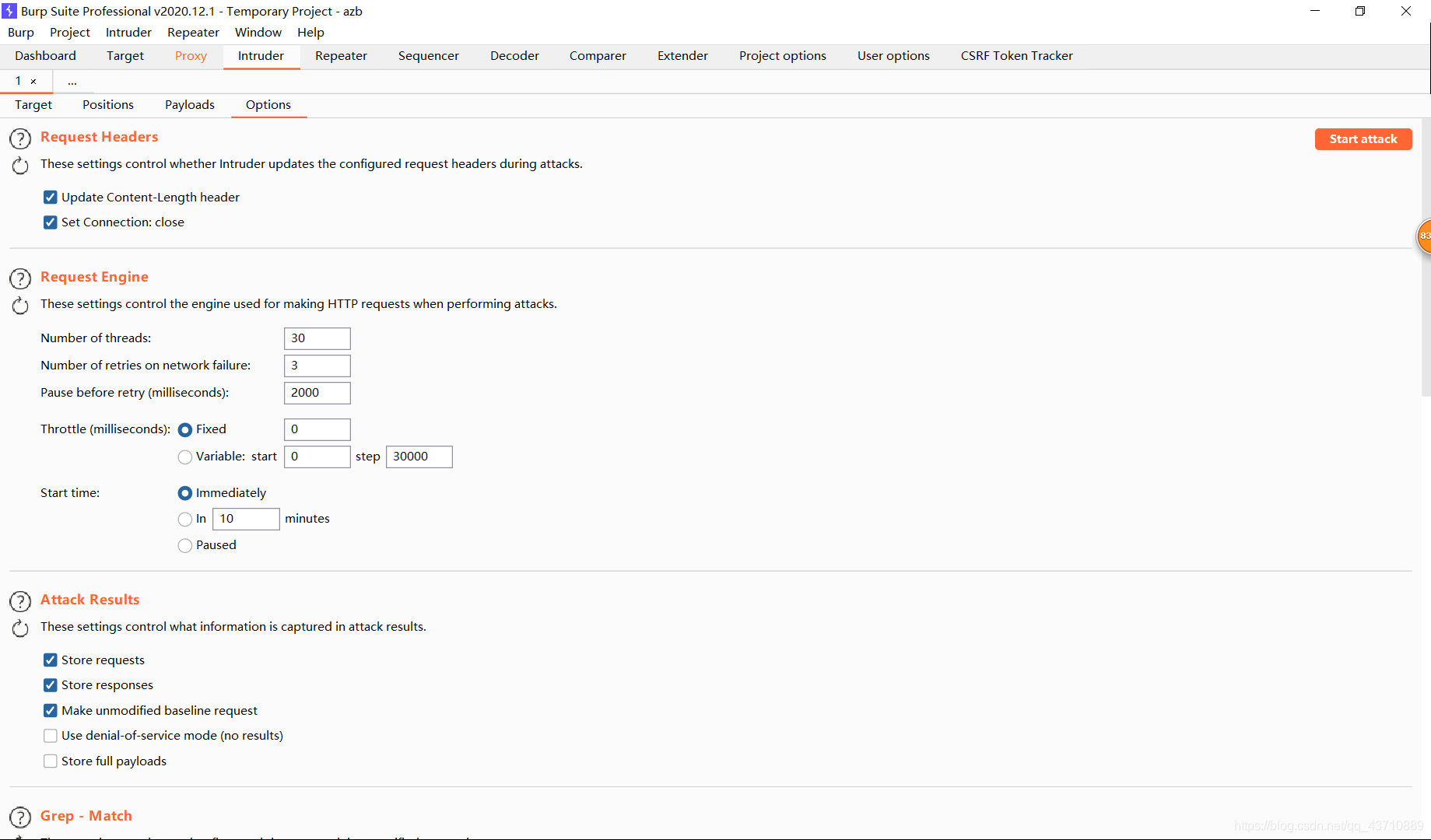Click the Start attack button
The height and width of the screenshot is (840, 1431).
[x=1363, y=139]
